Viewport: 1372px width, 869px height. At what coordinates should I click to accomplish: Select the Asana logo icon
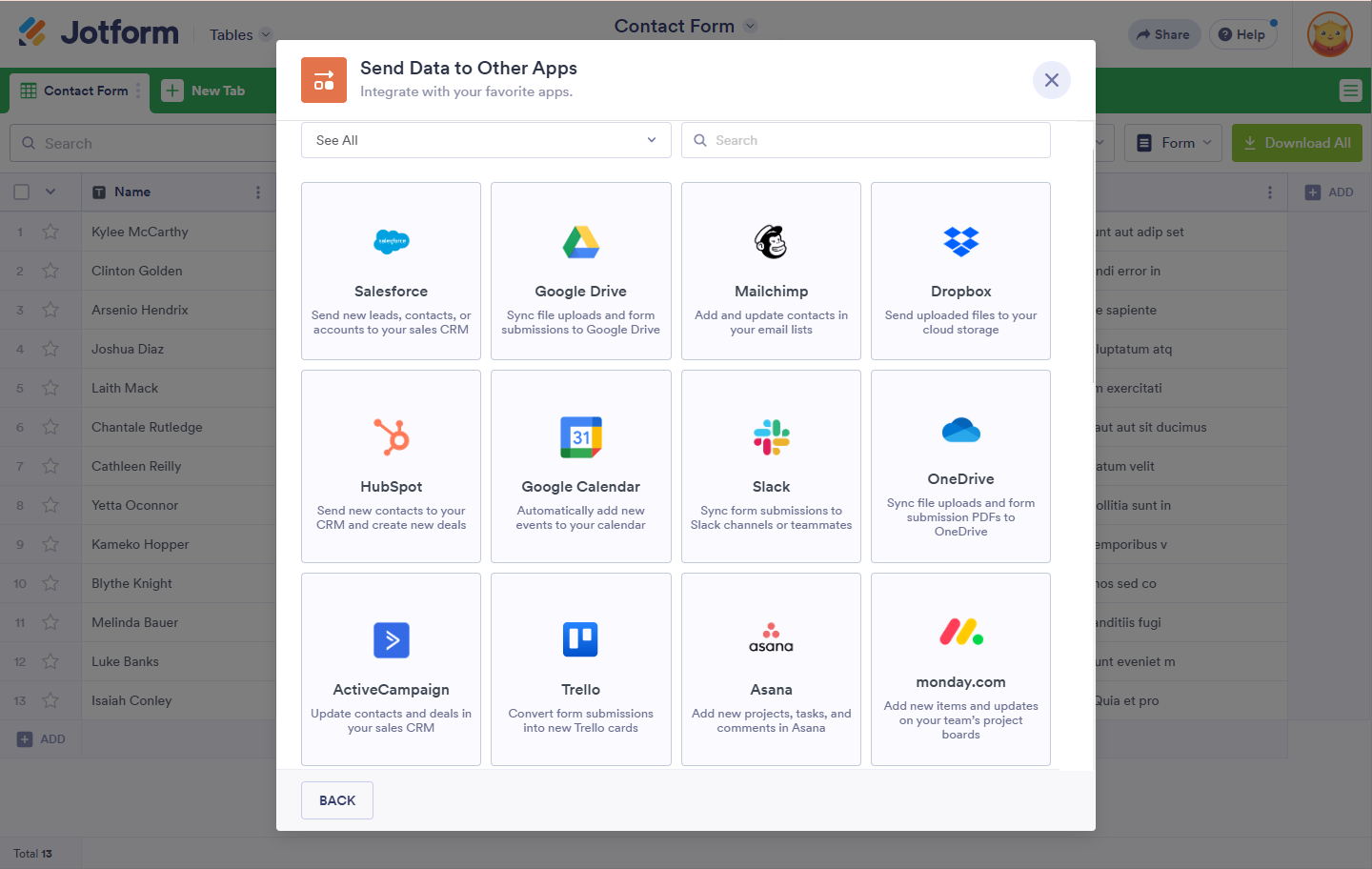[771, 637]
